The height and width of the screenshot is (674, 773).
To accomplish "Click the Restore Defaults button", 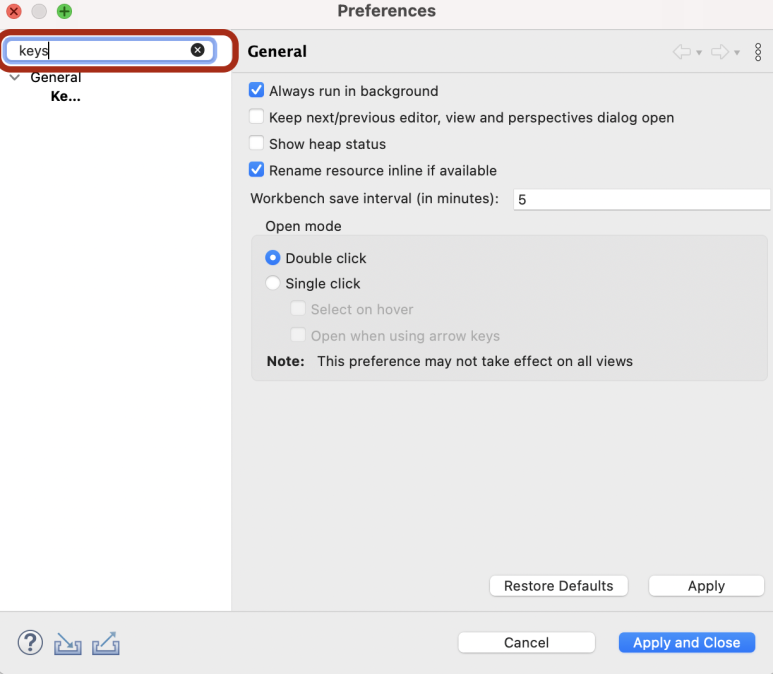I will pyautogui.click(x=559, y=586).
